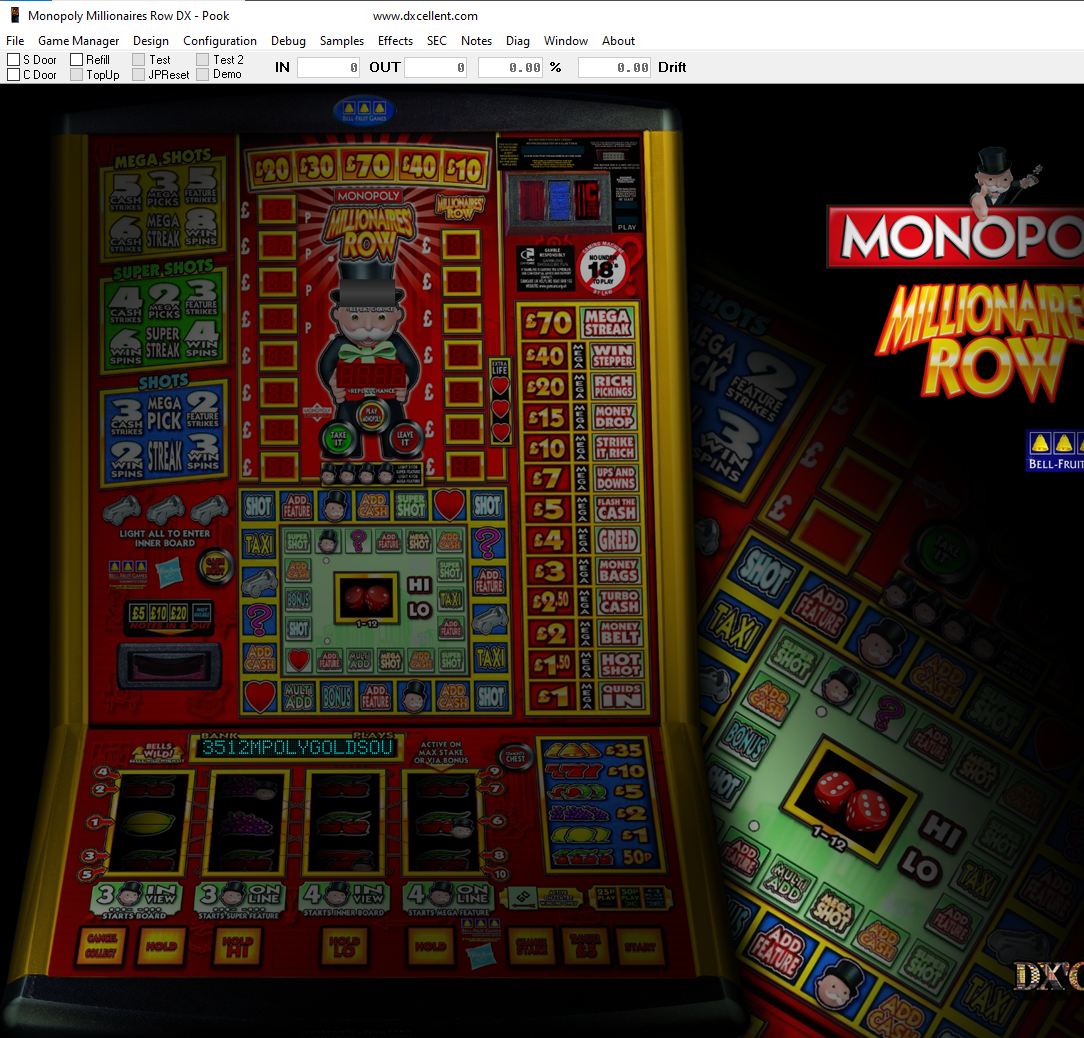Click the Money Bags feature tile
The height and width of the screenshot is (1038, 1084).
[x=617, y=571]
